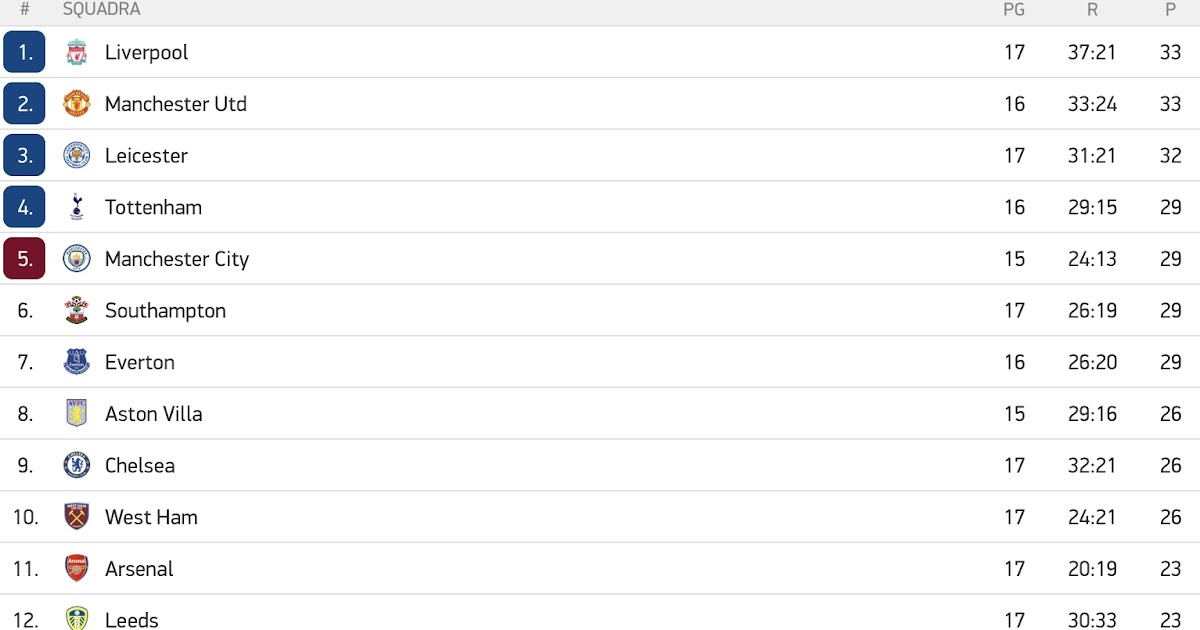
Task: Click the blue position badge for rank 1
Action: (24, 52)
